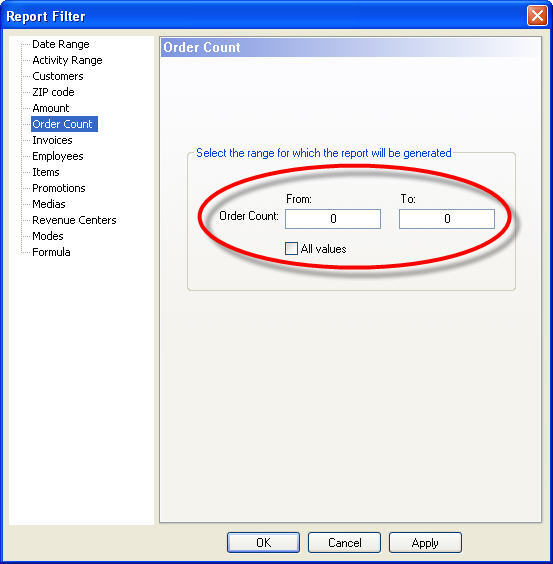This screenshot has width=553, height=564.
Task: Open the Revenue Centers filter
Action: coord(74,220)
